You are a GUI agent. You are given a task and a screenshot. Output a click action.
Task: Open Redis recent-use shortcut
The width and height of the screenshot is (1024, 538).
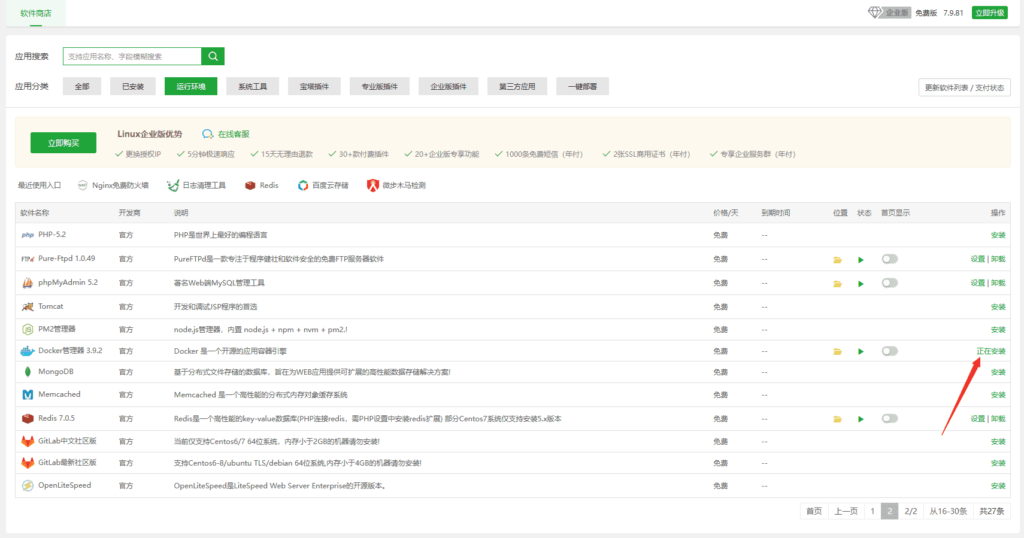pyautogui.click(x=261, y=185)
